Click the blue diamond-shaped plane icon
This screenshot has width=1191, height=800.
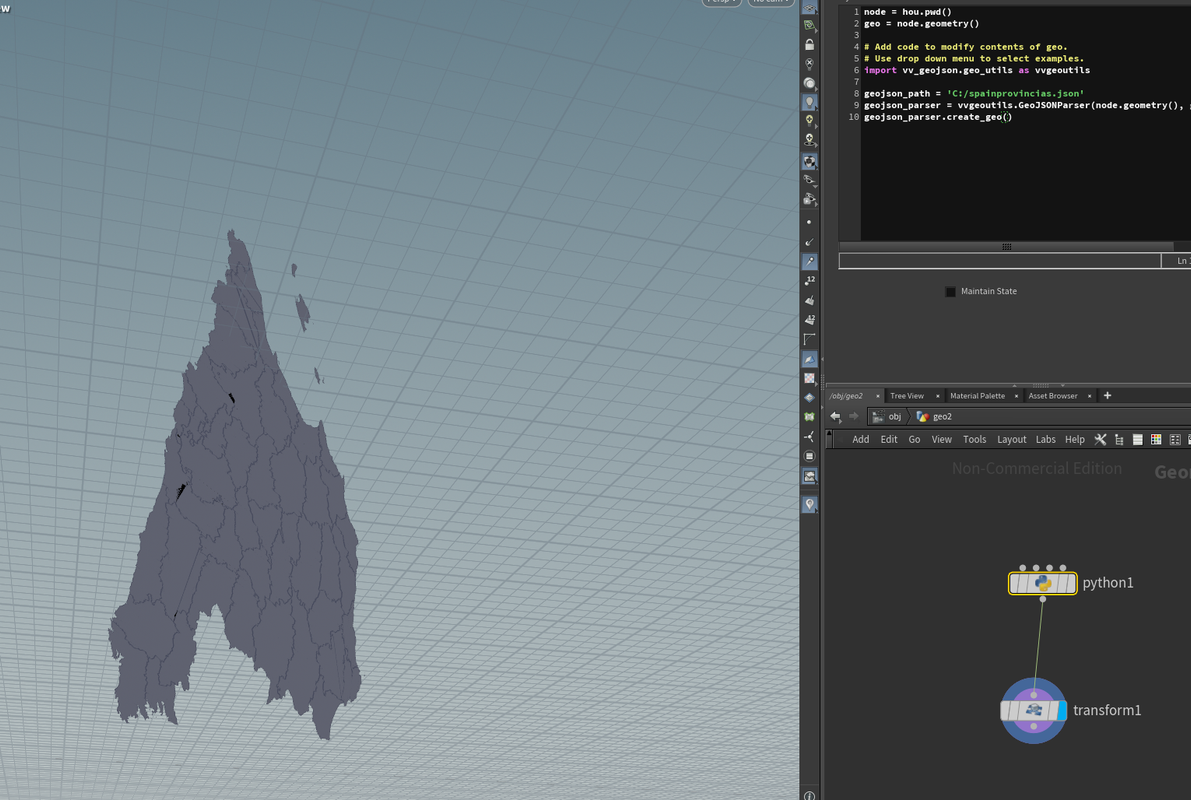[810, 397]
